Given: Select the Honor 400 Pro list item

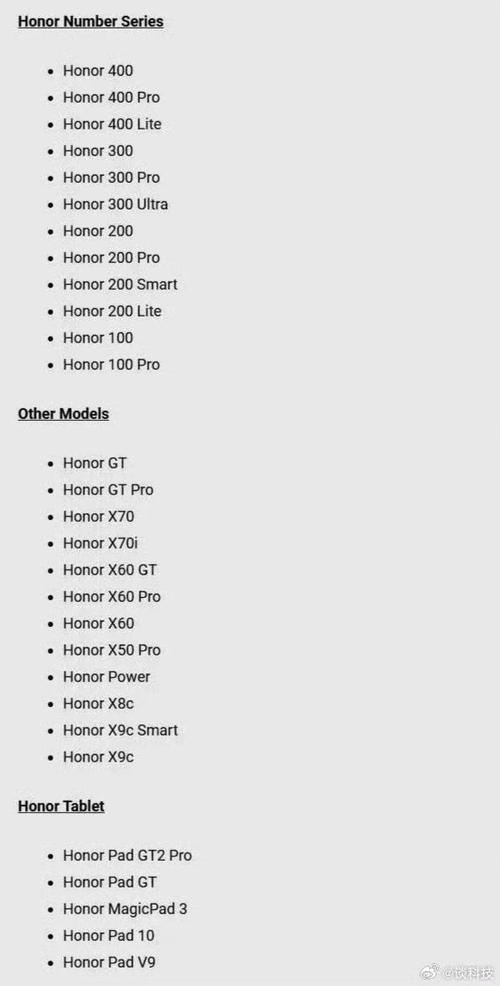Looking at the screenshot, I should (111, 97).
